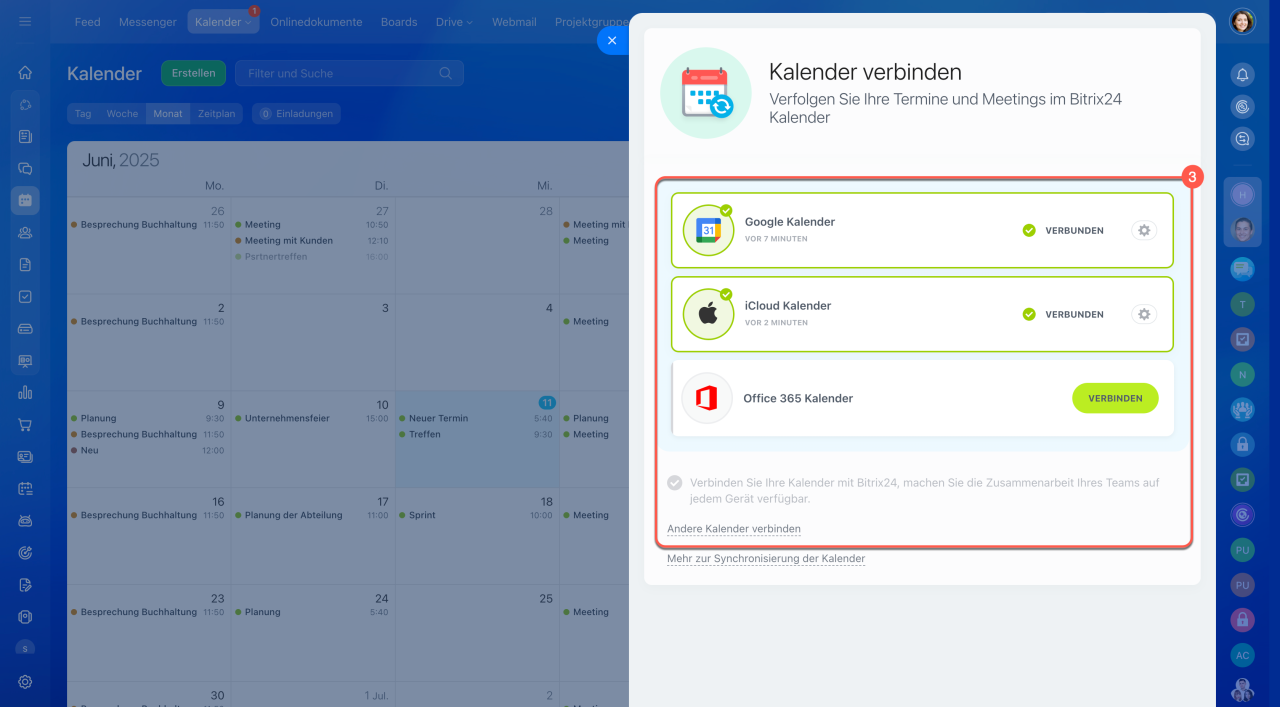The height and width of the screenshot is (707, 1280).
Task: Open the Unternehmensfeier event on June 10
Action: (x=312, y=418)
